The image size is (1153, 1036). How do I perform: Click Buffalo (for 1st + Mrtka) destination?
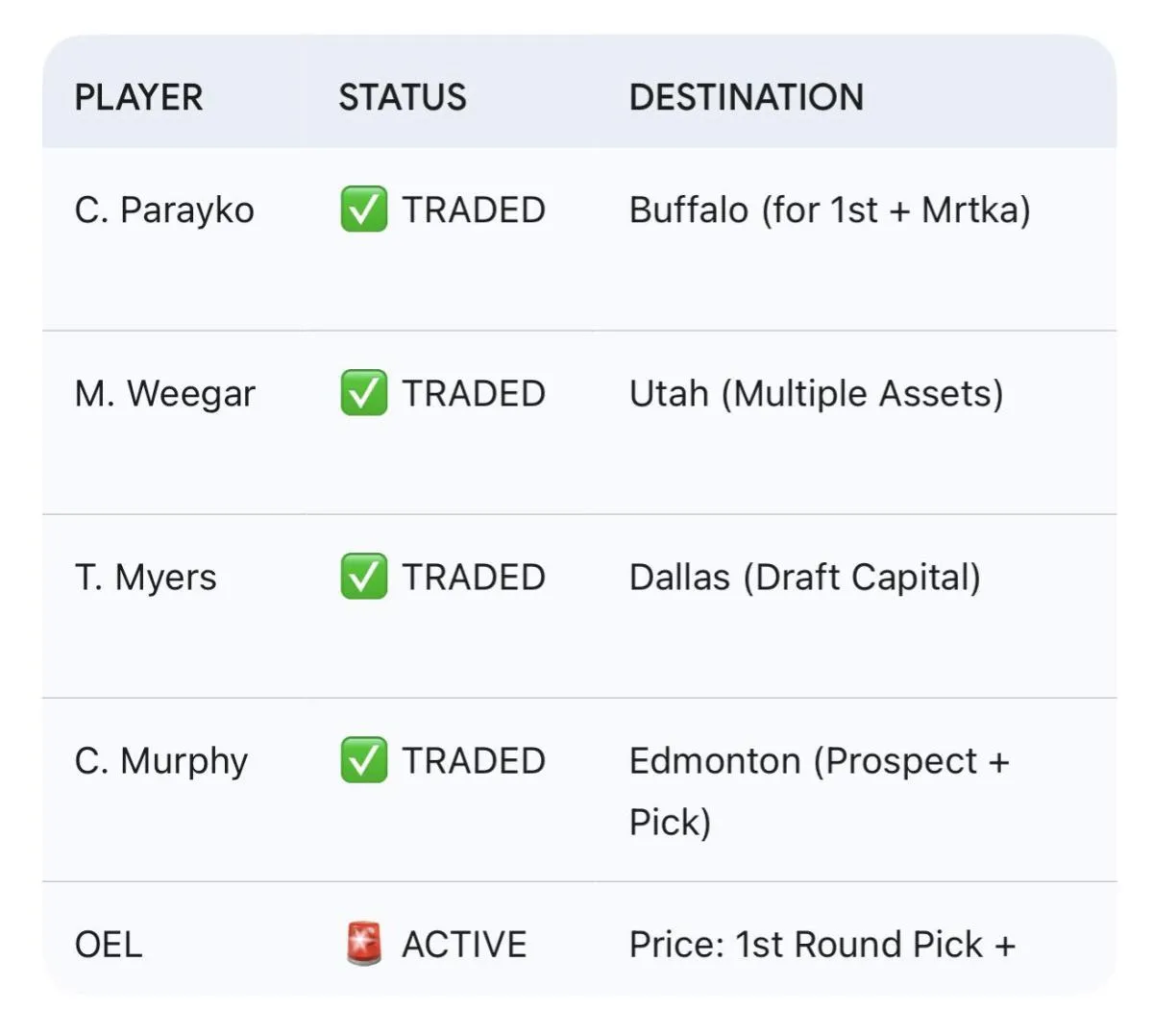click(x=829, y=210)
